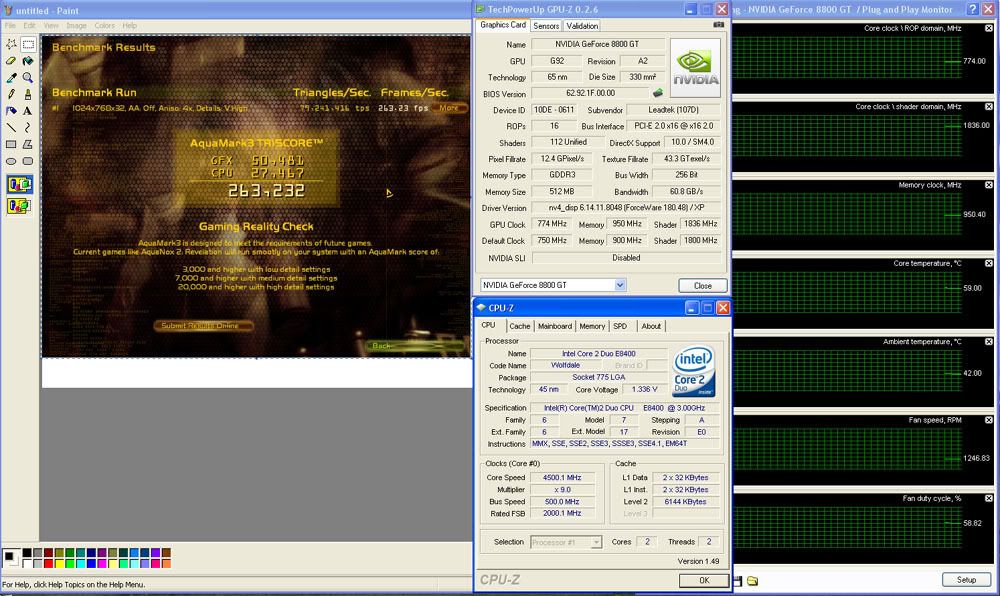Select the Rounded Rectangle tool

point(28,161)
